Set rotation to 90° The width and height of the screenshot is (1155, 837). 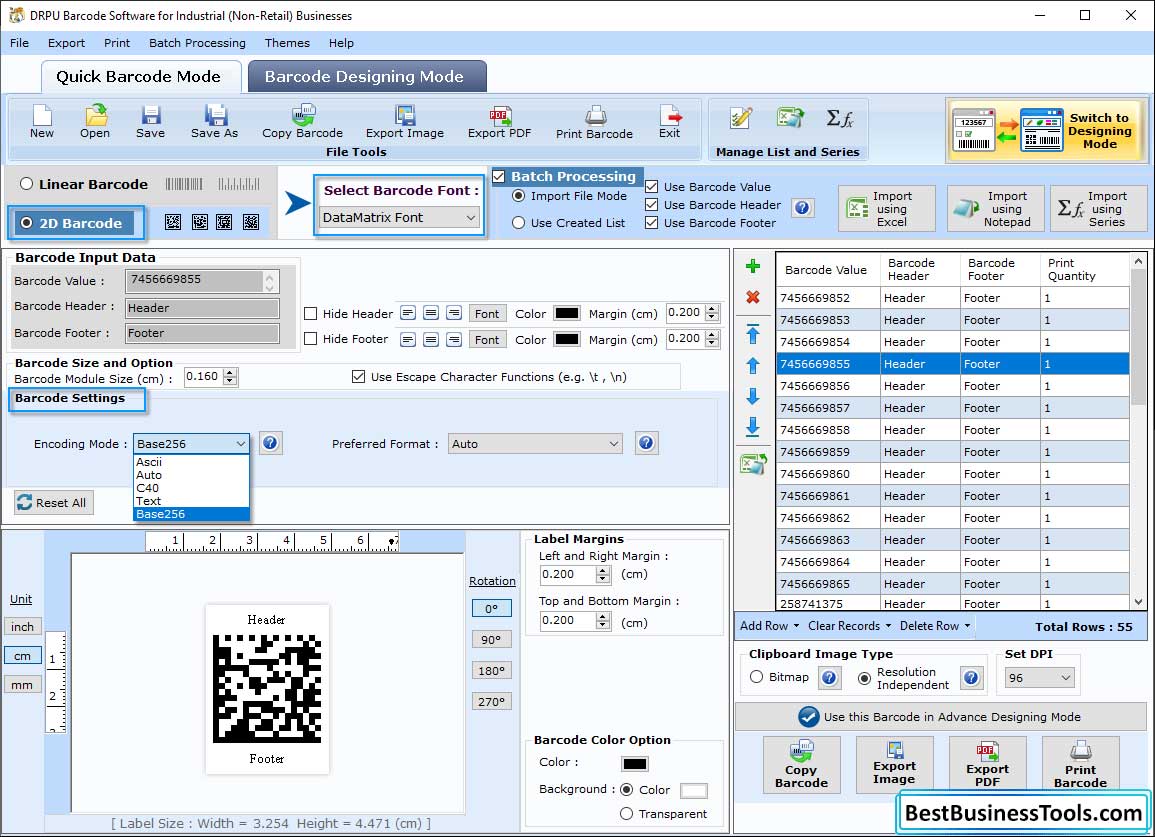coord(491,640)
